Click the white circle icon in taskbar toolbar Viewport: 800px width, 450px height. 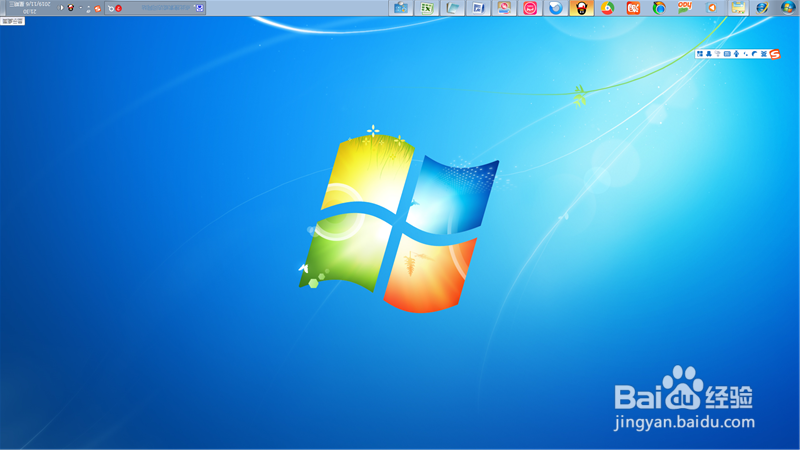[x=111, y=8]
